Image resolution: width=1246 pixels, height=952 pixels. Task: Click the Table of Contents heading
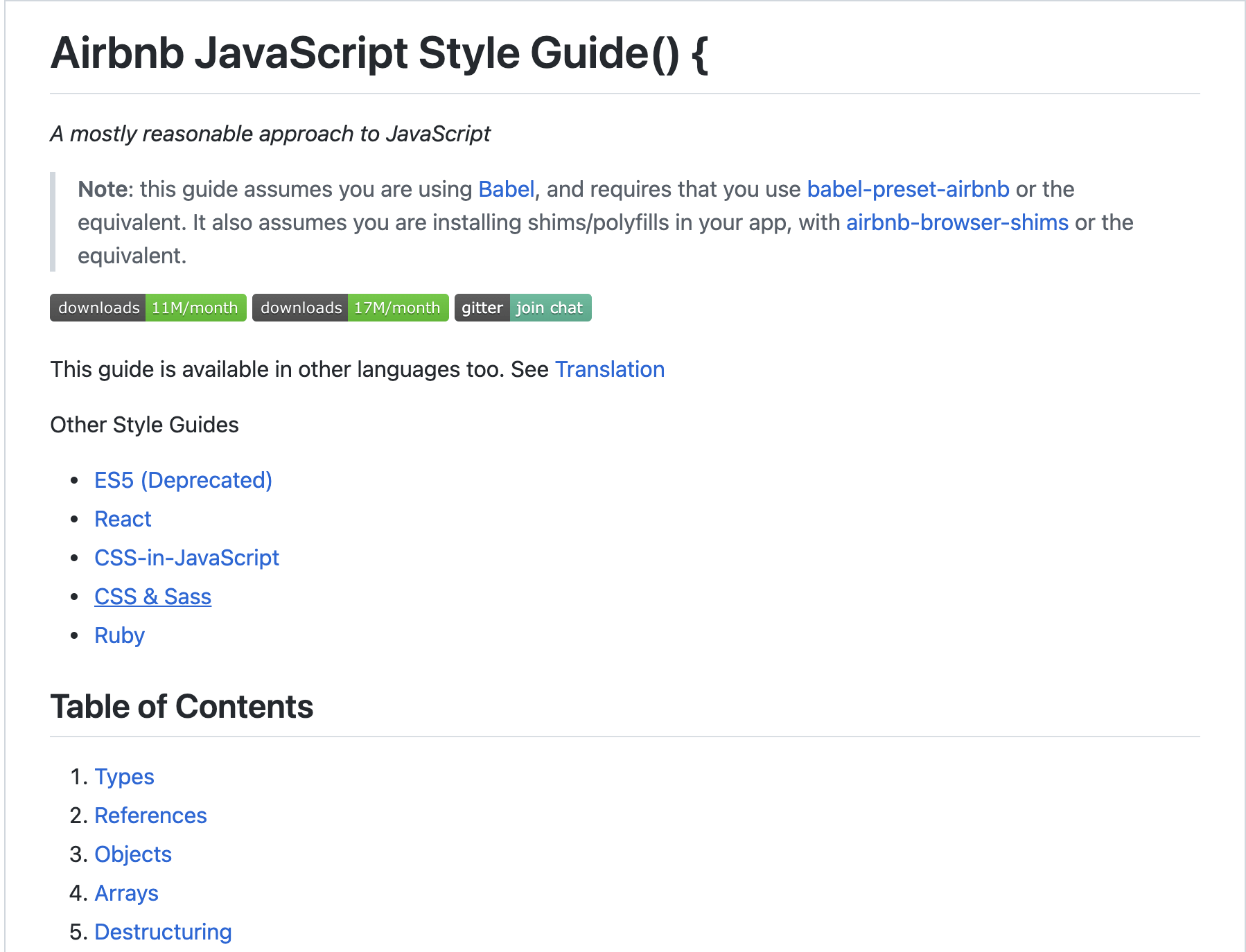(x=182, y=707)
